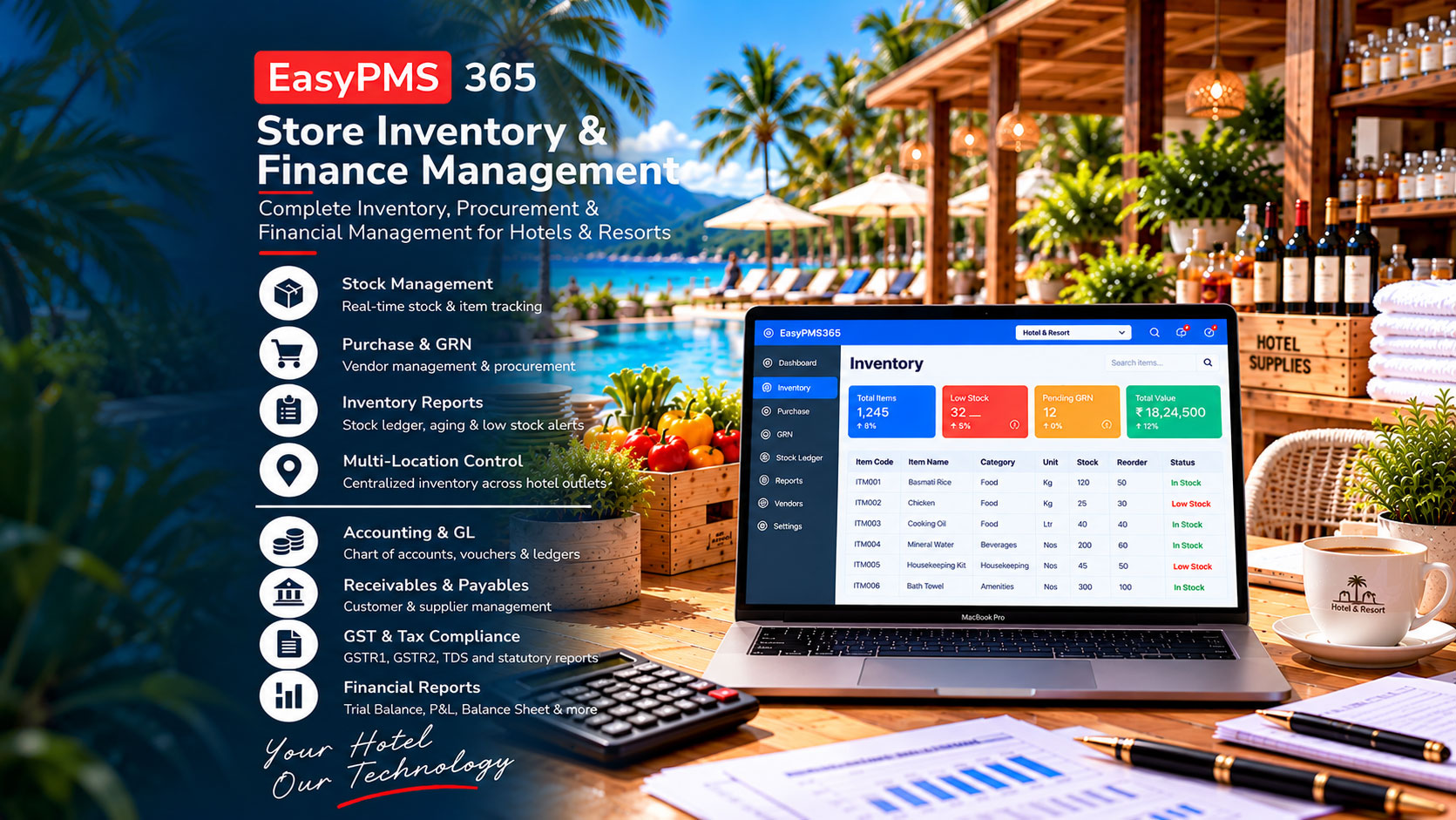This screenshot has width=1456, height=820.
Task: Click the Dashboard sidebar icon
Action: 768,363
